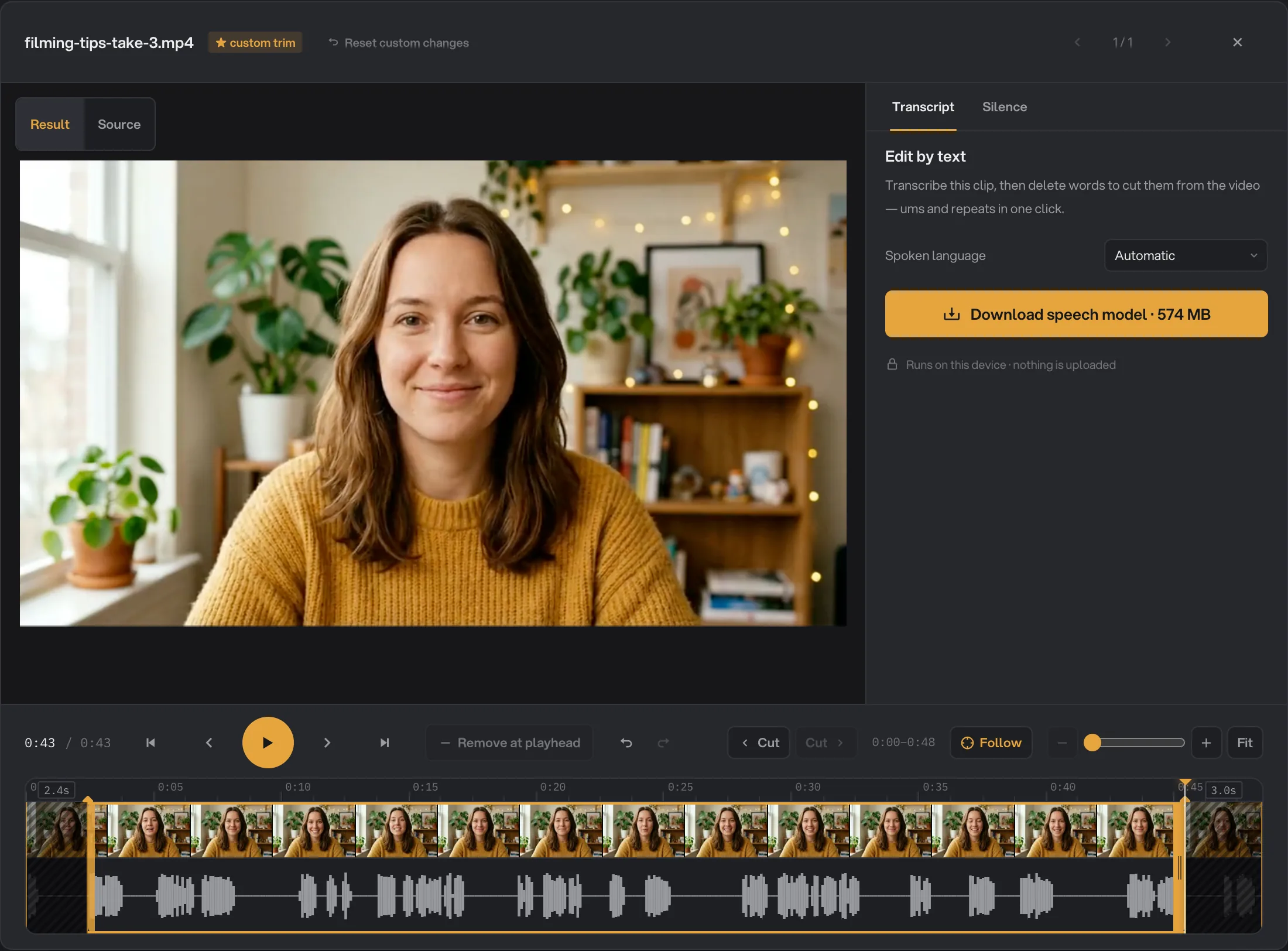Select the Transcript tab
This screenshot has width=1288, height=951.
coord(923,107)
